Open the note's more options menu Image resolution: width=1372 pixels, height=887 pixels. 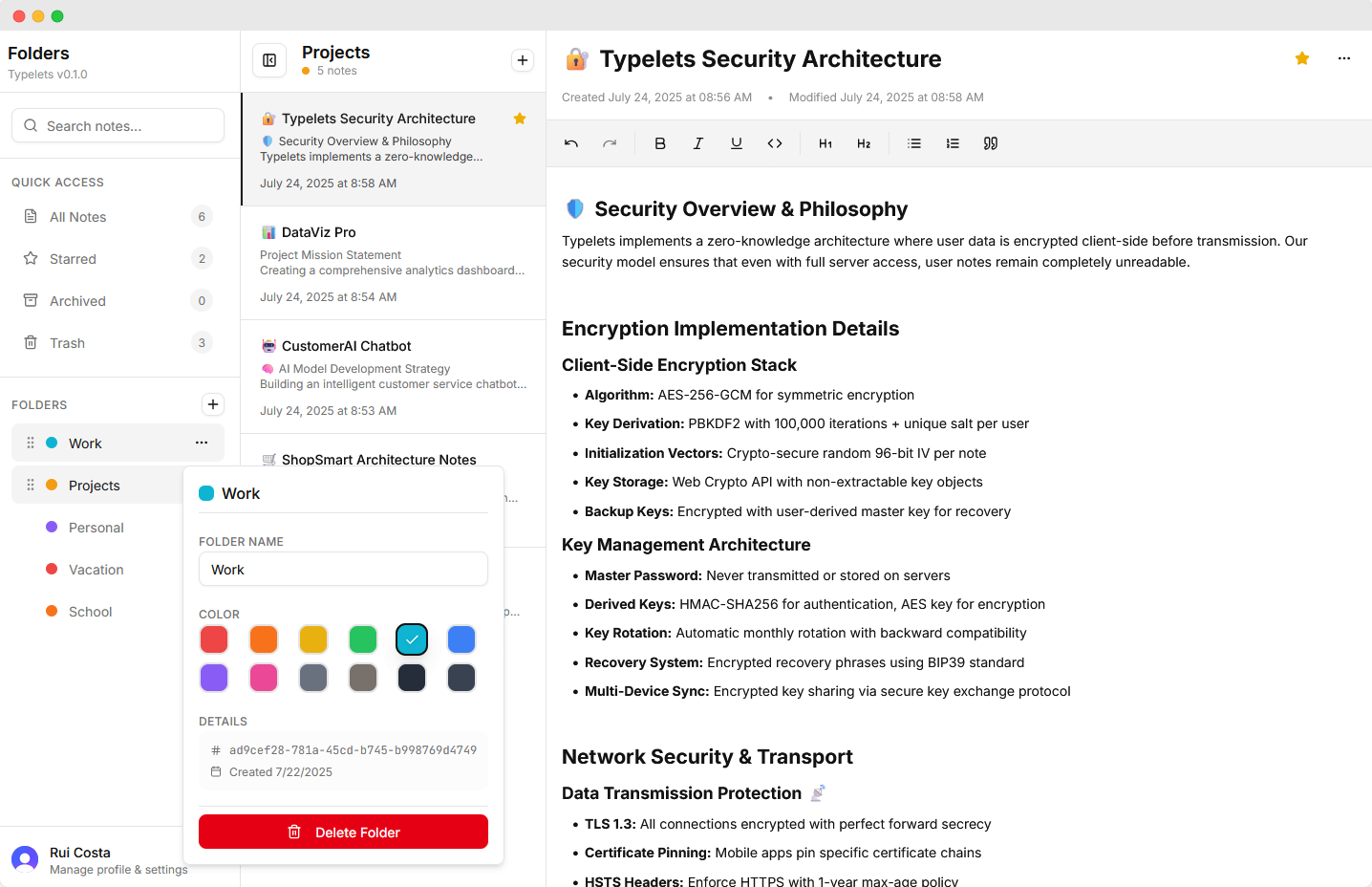(1344, 58)
